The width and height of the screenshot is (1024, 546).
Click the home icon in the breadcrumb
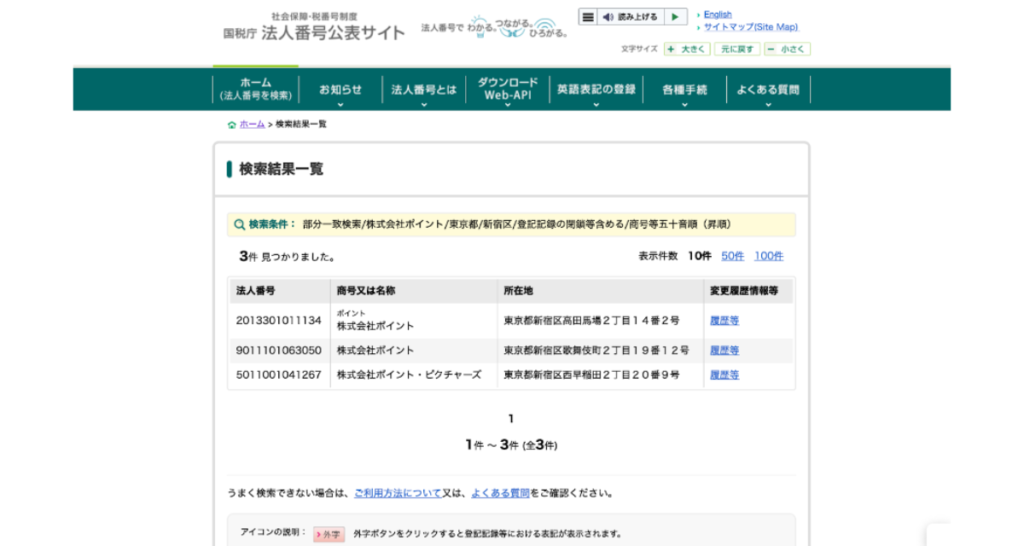[x=232, y=125]
